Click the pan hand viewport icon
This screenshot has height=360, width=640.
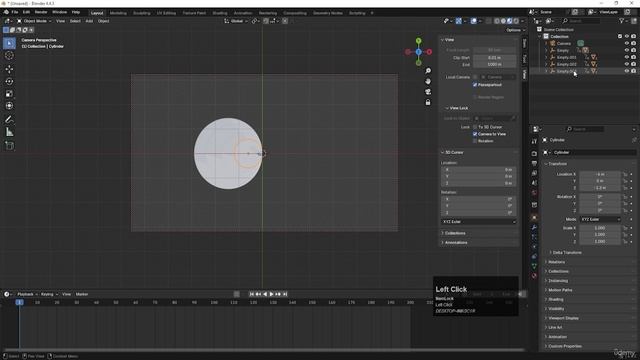[x=428, y=81]
